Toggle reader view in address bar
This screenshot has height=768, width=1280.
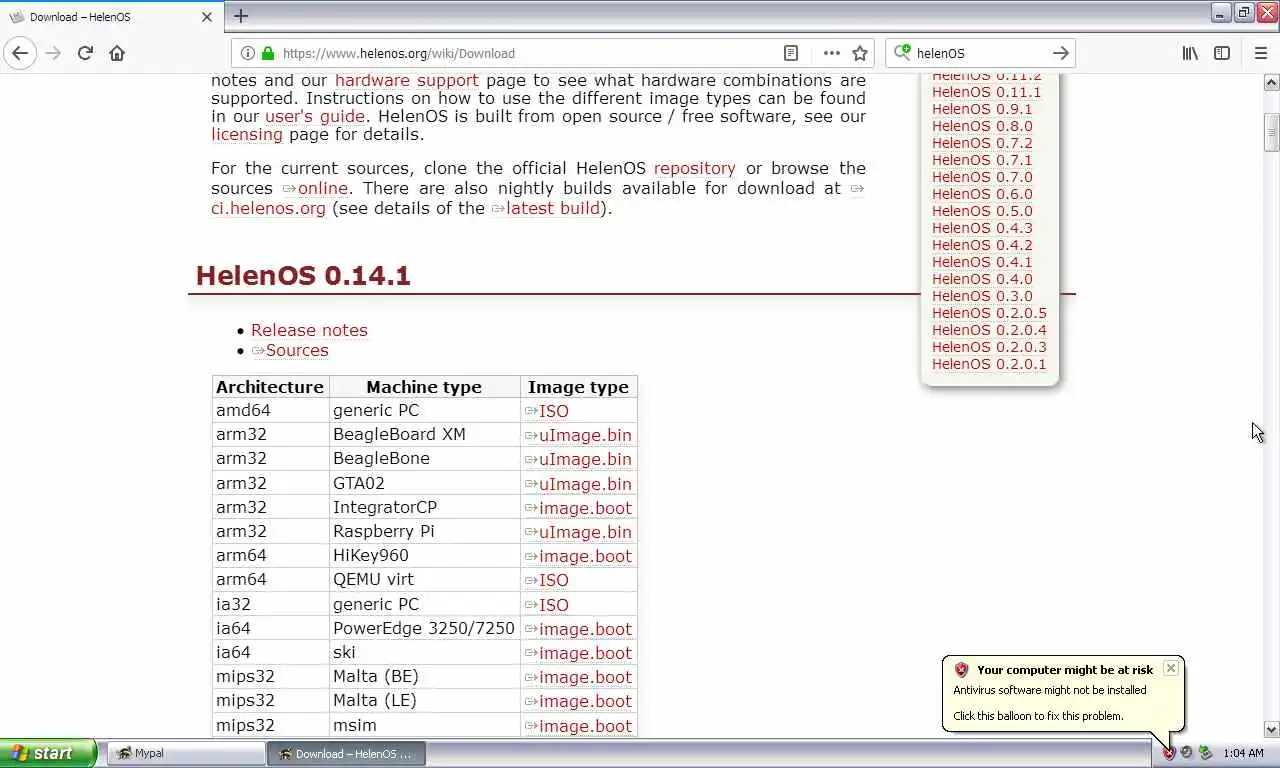(x=791, y=53)
